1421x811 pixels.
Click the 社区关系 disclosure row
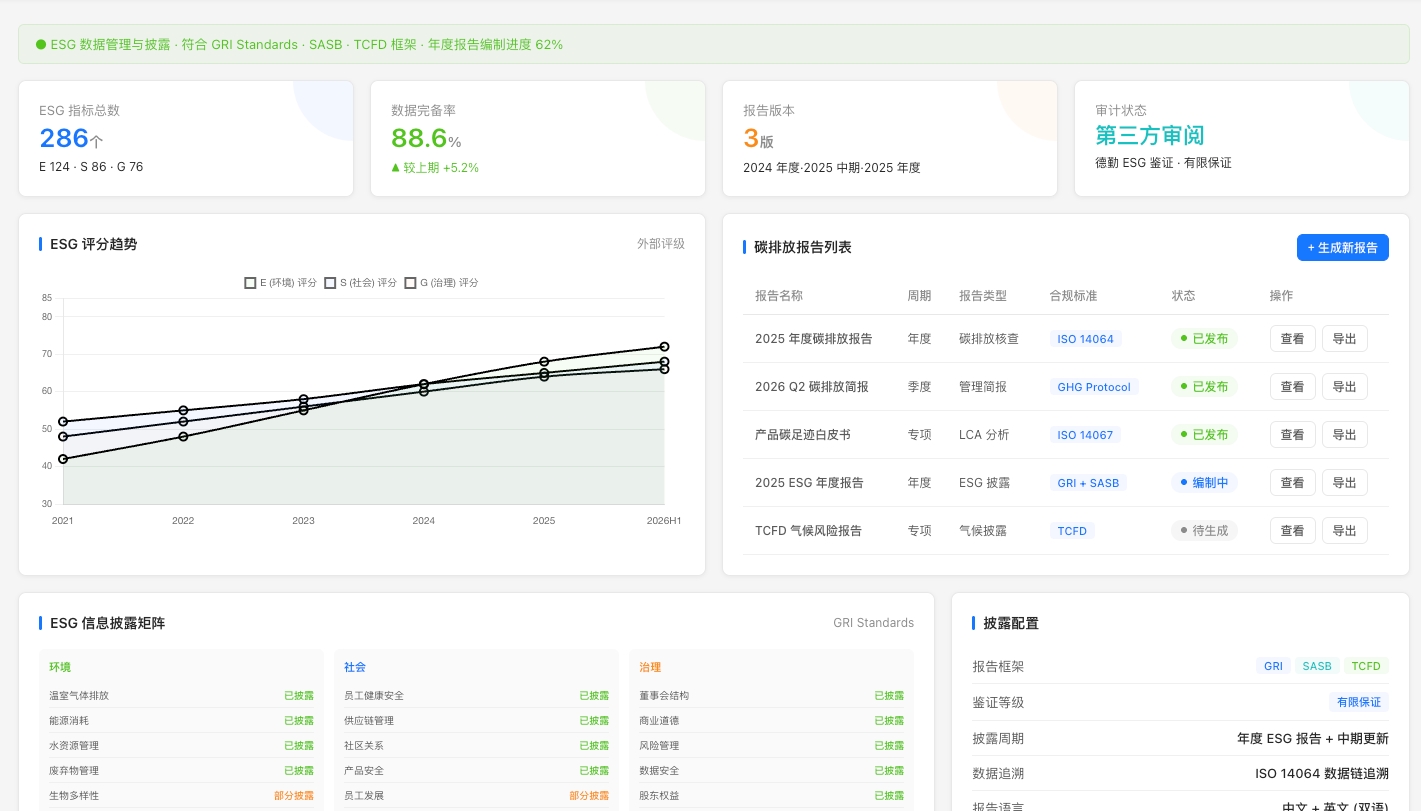(x=476, y=745)
